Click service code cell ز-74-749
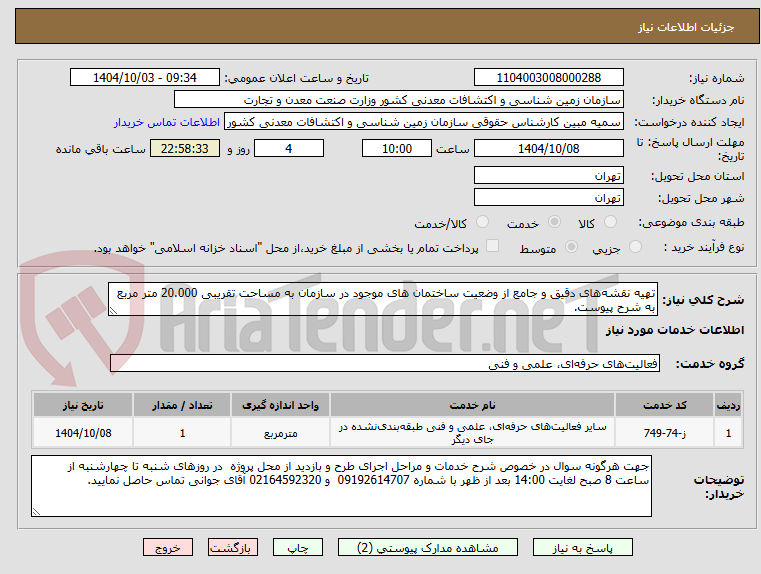 point(664,433)
